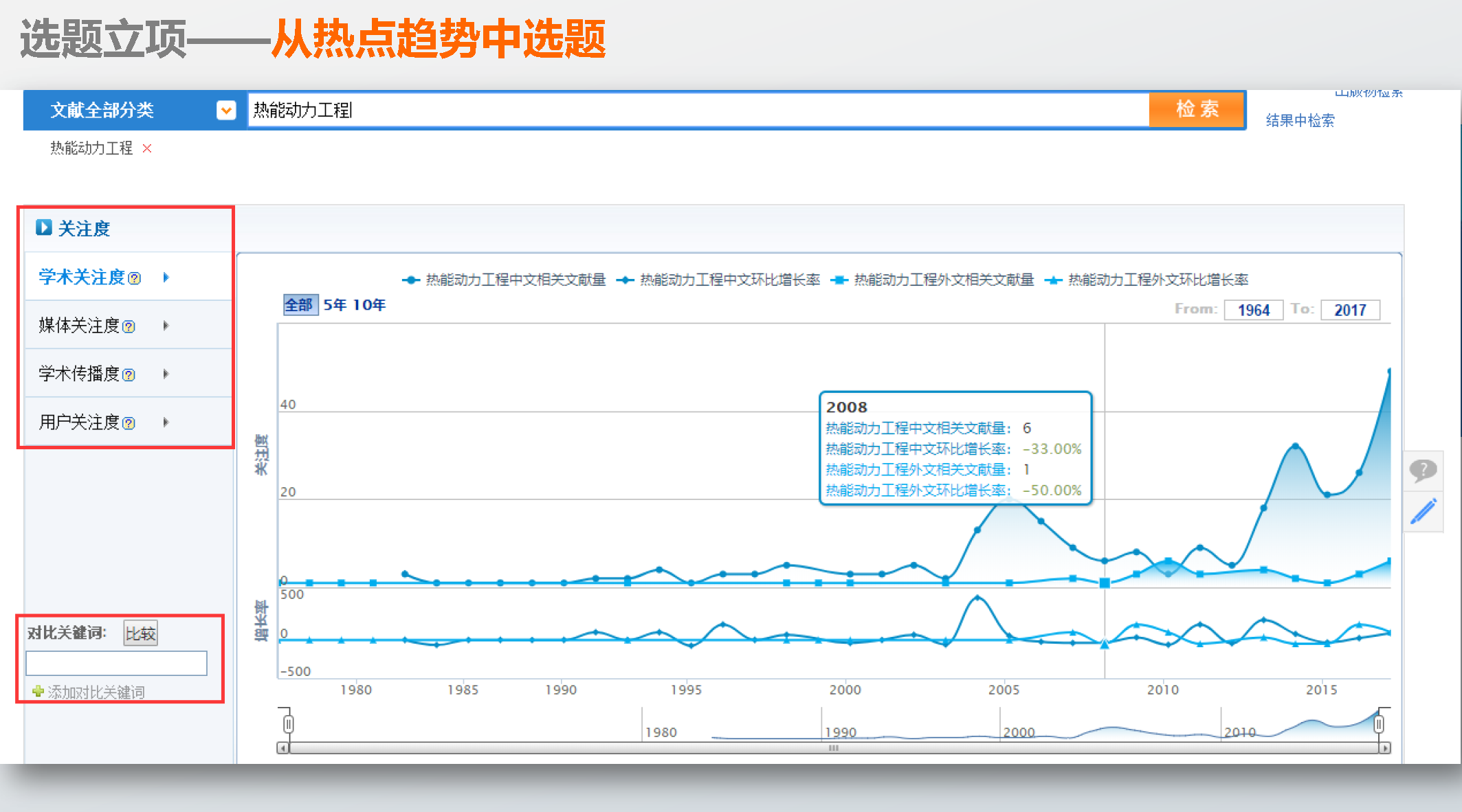1462x812 pixels.
Task: Click the navigator scrollbar center grip
Action: (833, 747)
